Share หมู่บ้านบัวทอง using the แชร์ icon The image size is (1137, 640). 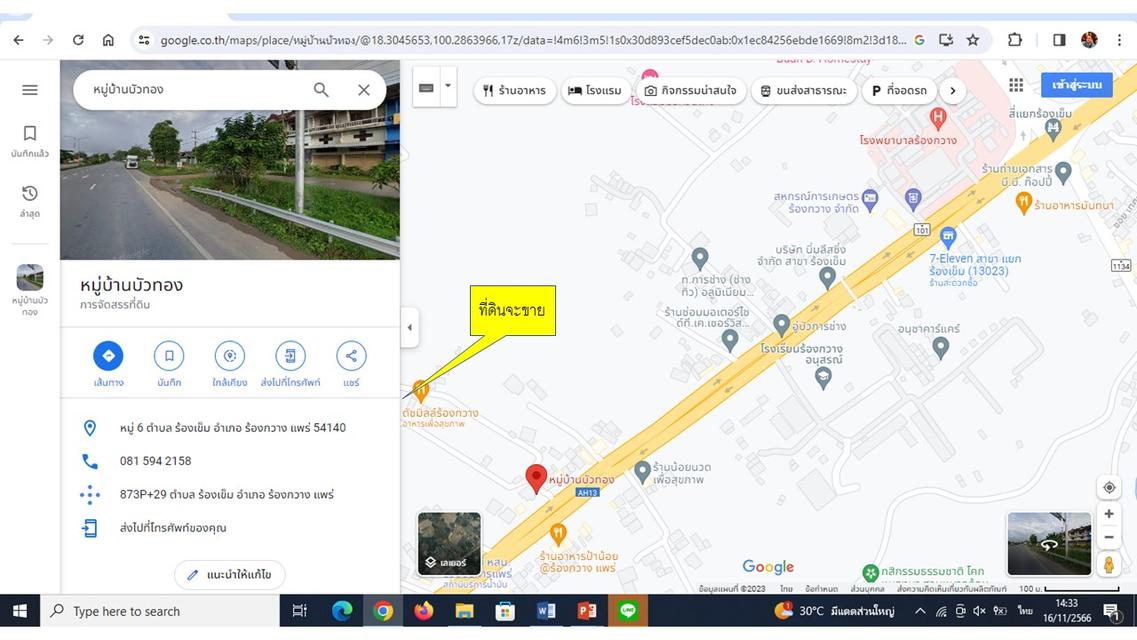tap(350, 355)
